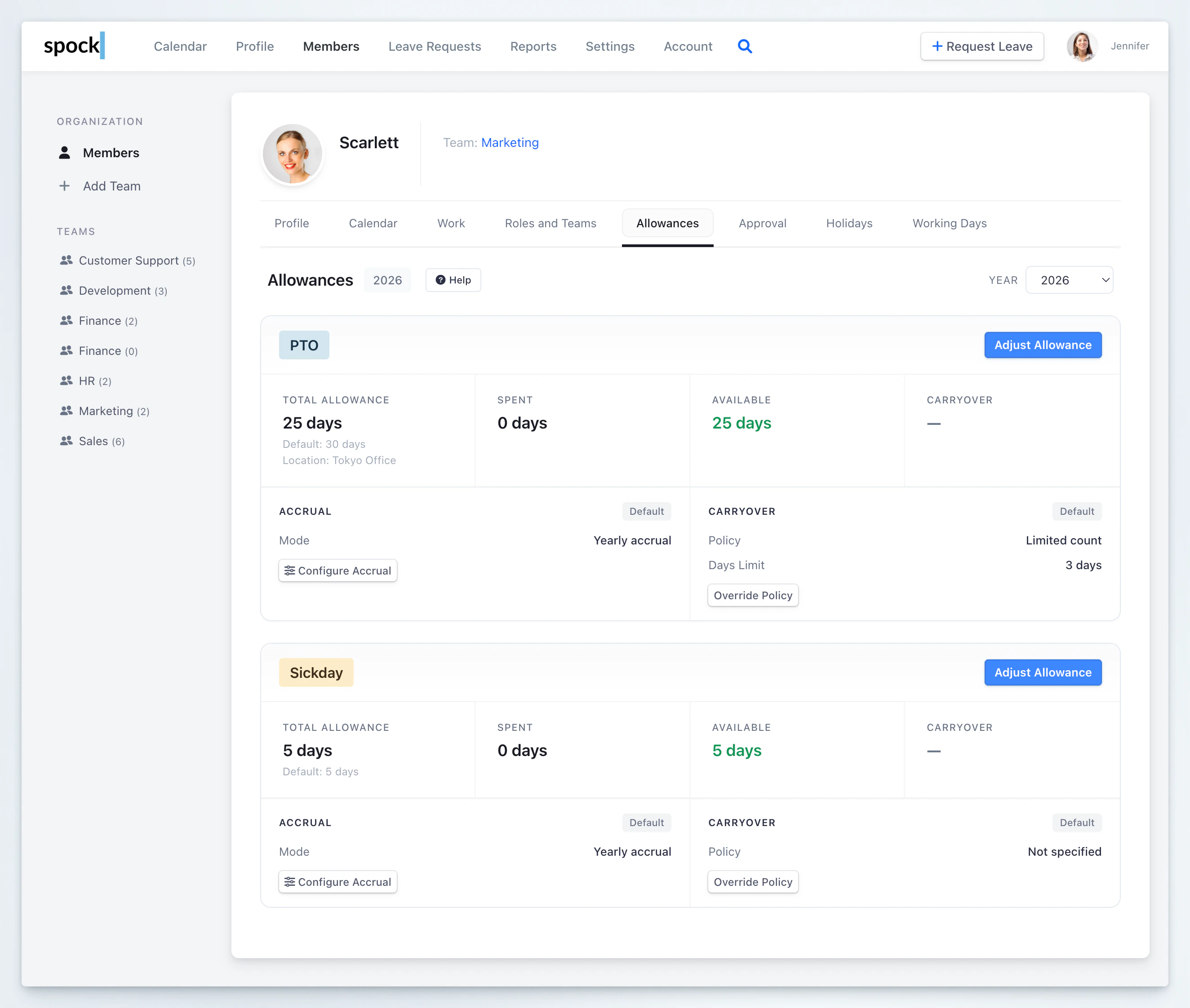The width and height of the screenshot is (1190, 1008).
Task: Open Reports in the top navigation
Action: pos(533,46)
